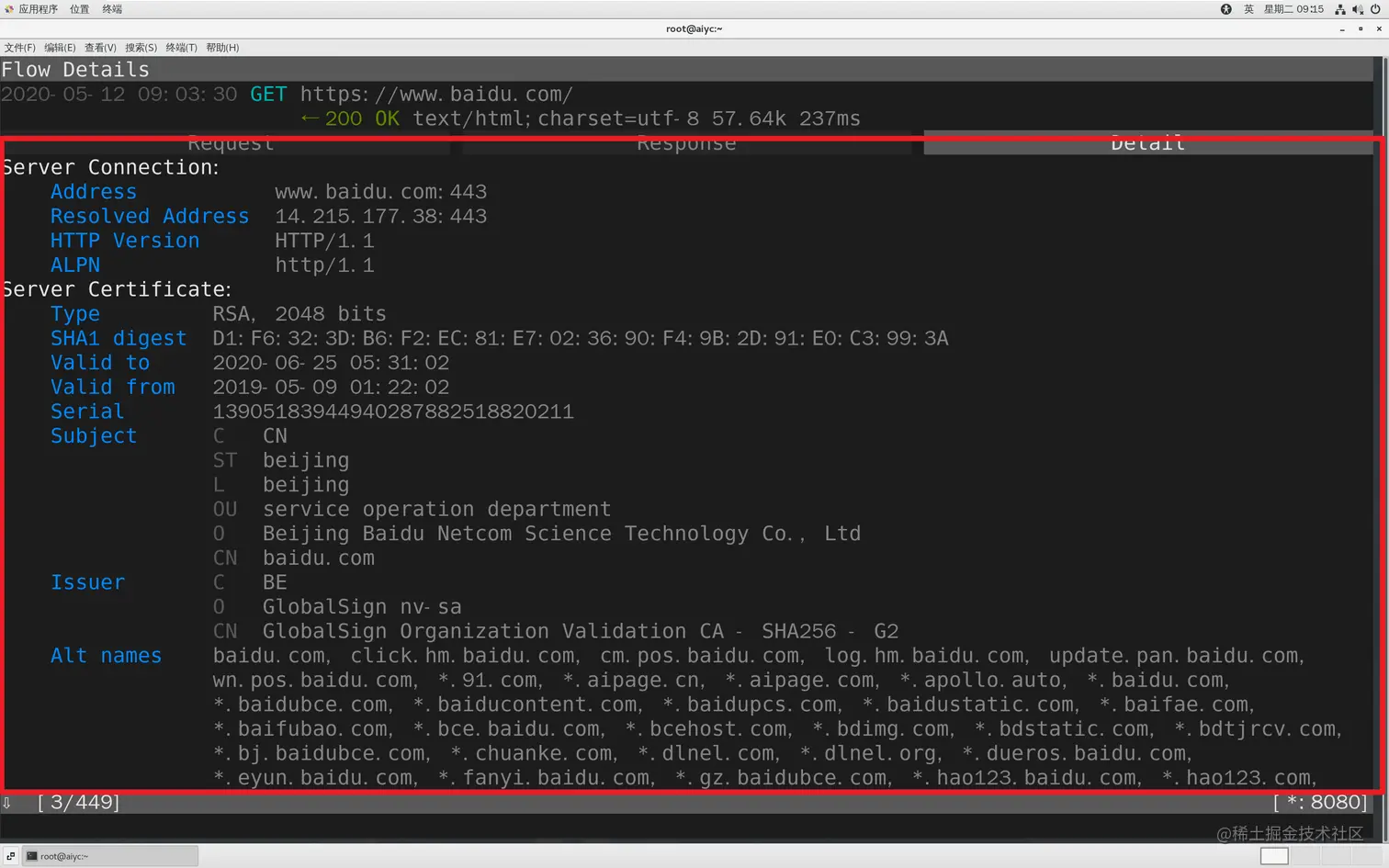Viewport: 1389px width, 868px height.
Task: Open the 帮助(H) menu
Action: point(222,48)
